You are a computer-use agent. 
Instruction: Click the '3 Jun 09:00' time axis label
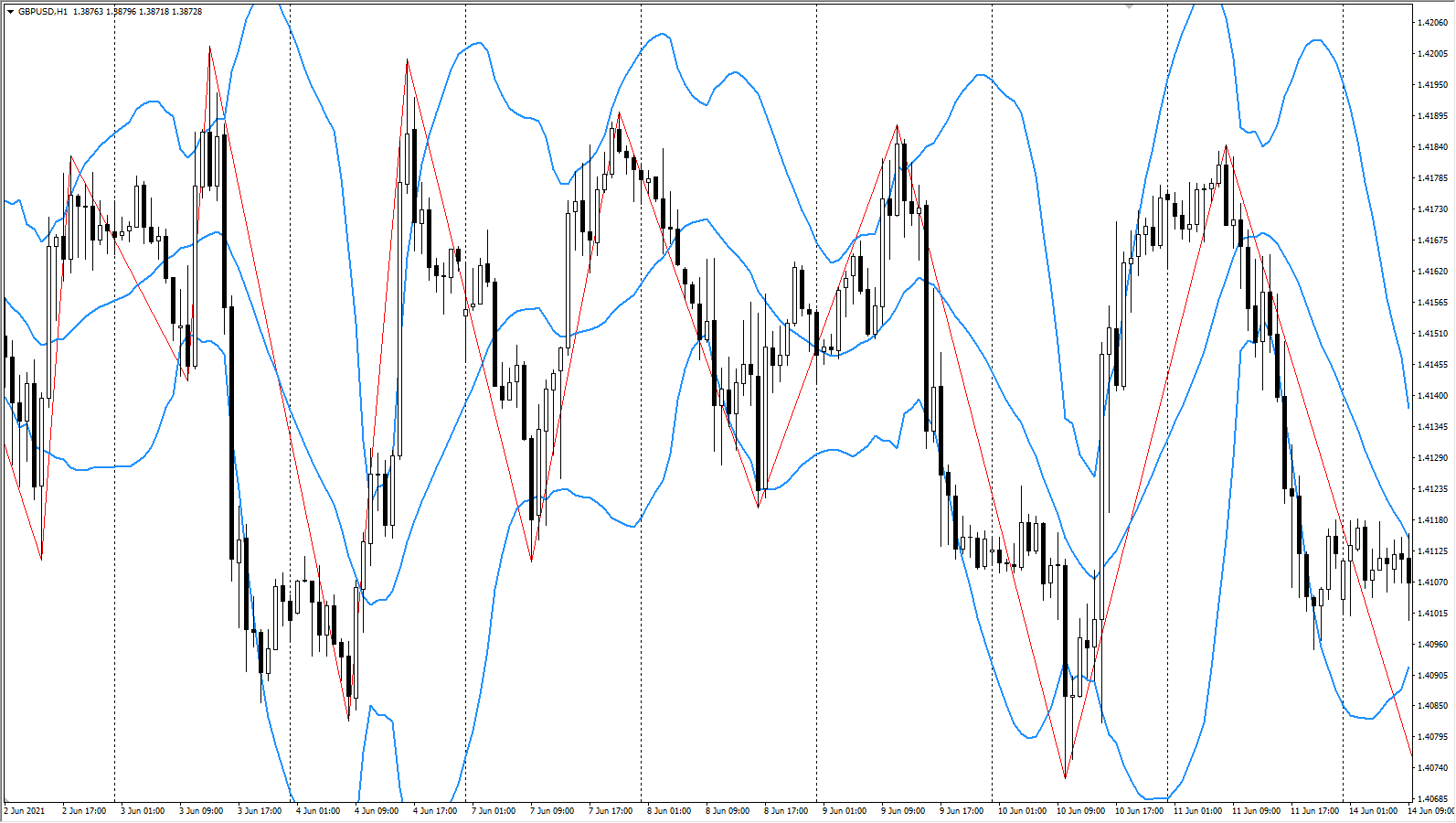coord(201,811)
